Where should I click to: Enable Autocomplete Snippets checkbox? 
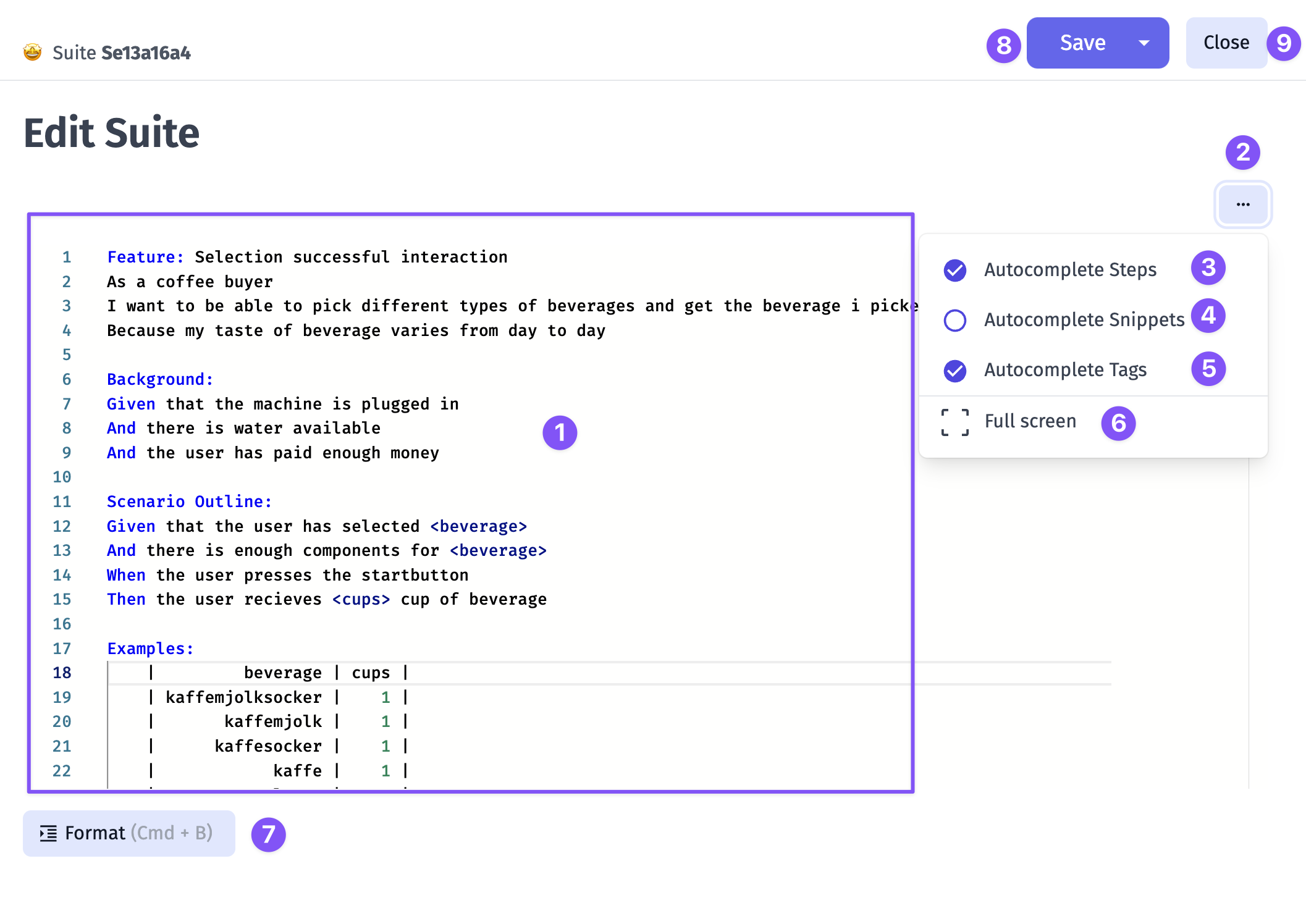tap(955, 320)
